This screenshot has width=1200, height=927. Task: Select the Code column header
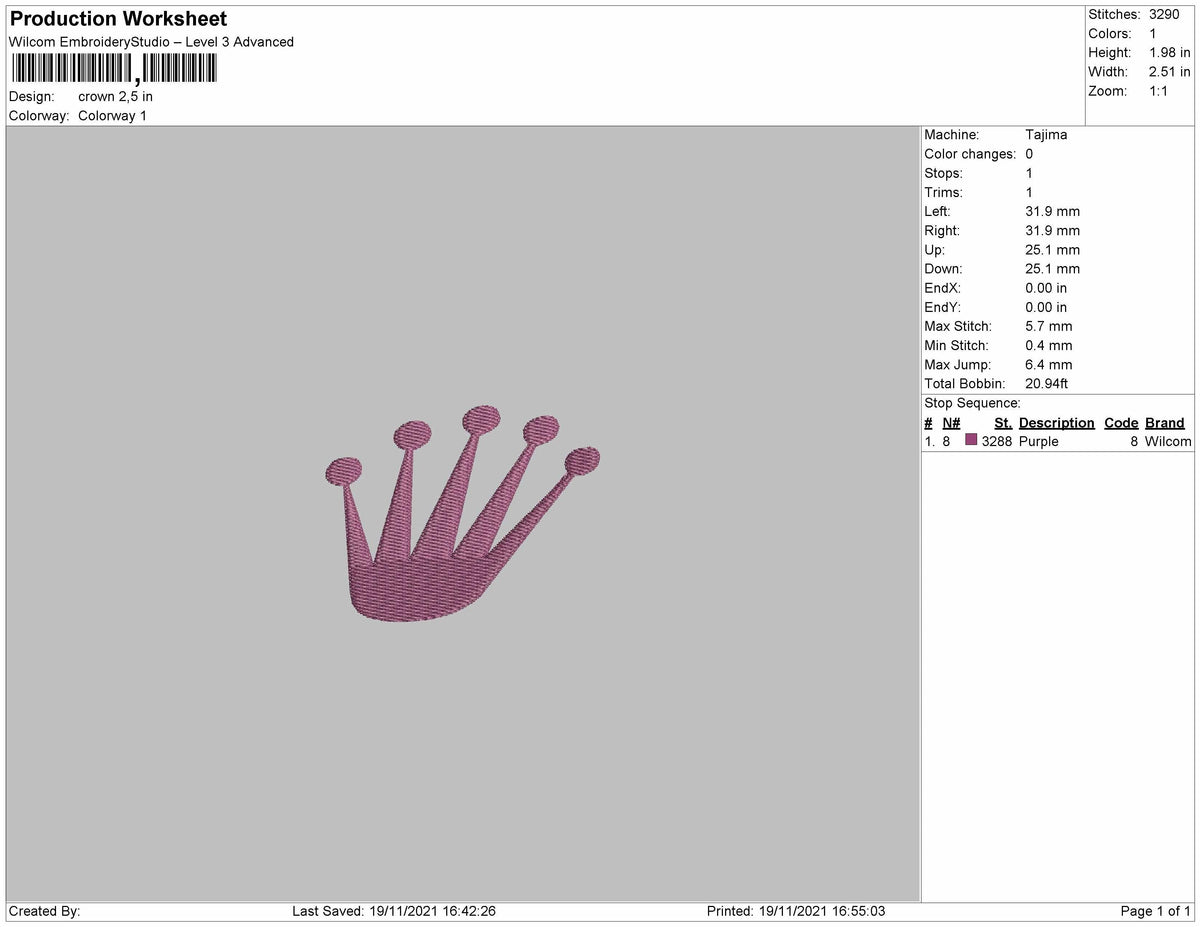click(1120, 423)
